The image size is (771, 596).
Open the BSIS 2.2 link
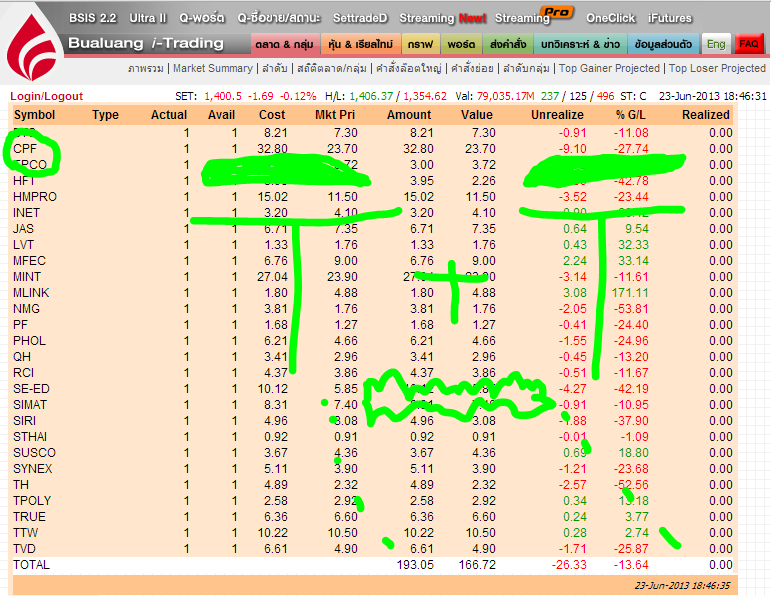[x=92, y=18]
